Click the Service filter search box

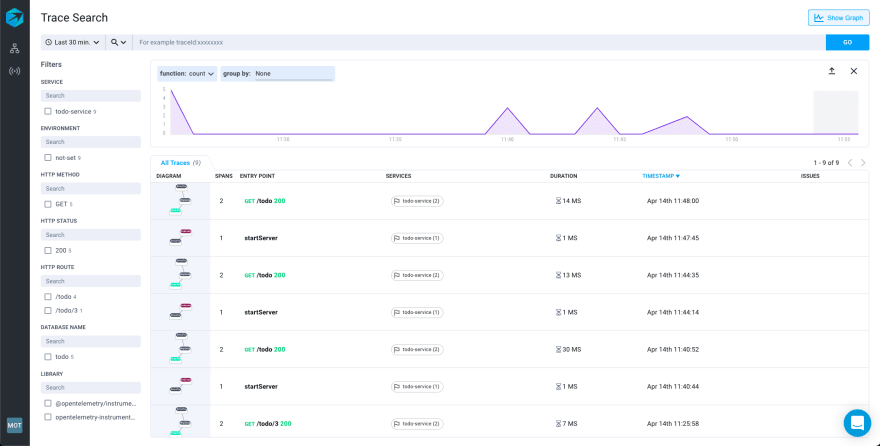click(x=91, y=96)
